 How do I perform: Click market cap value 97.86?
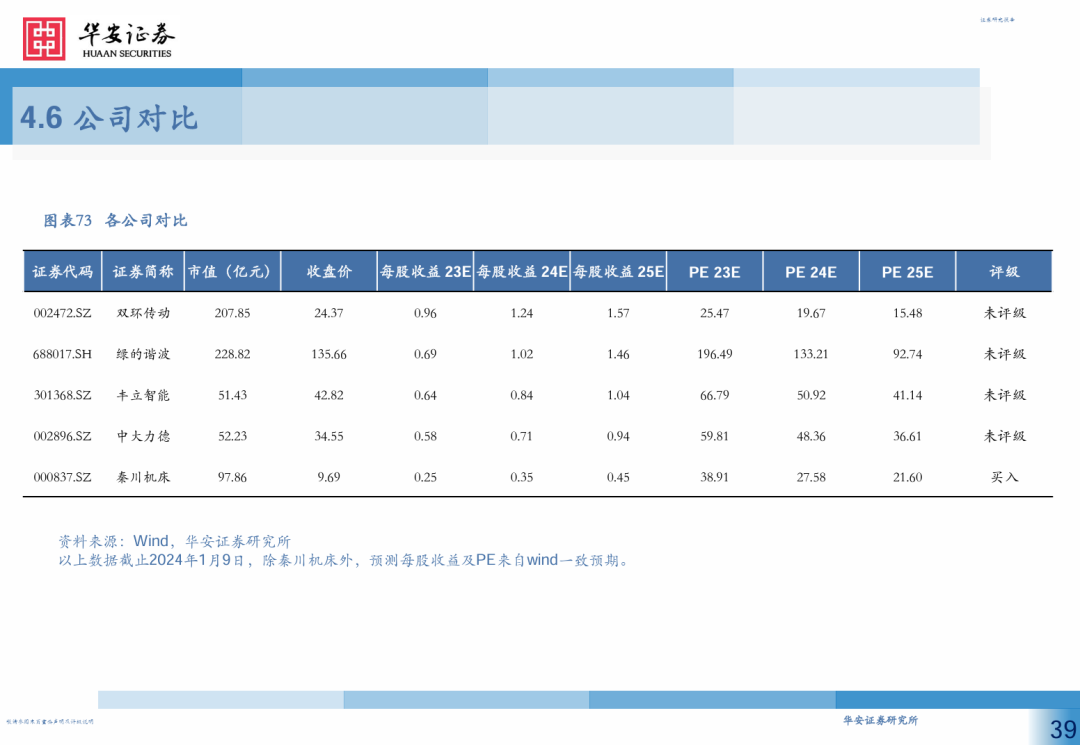(232, 477)
